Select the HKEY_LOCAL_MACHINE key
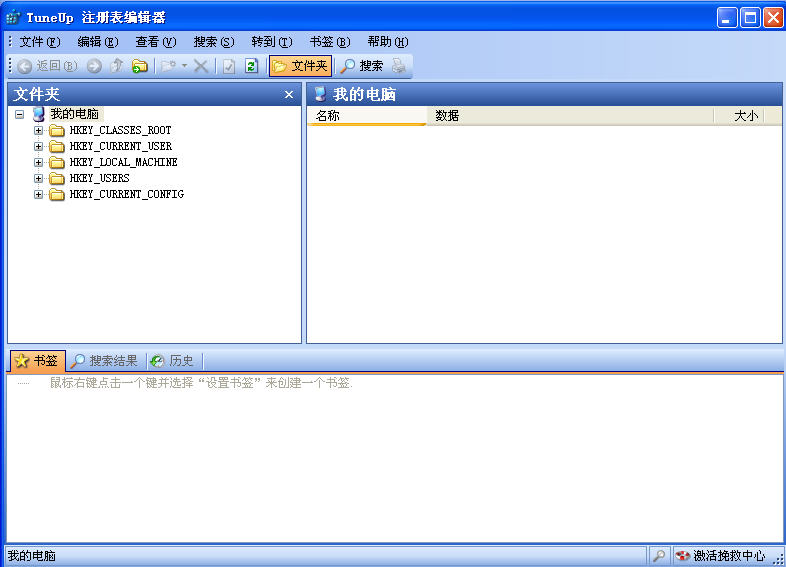Viewport: 786px width, 567px height. pos(123,162)
